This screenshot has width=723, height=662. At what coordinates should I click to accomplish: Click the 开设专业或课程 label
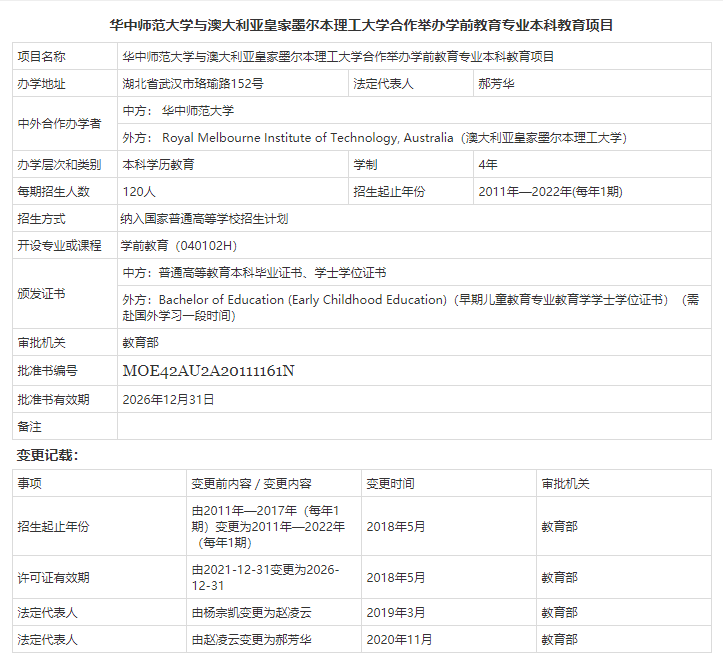pyautogui.click(x=59, y=245)
